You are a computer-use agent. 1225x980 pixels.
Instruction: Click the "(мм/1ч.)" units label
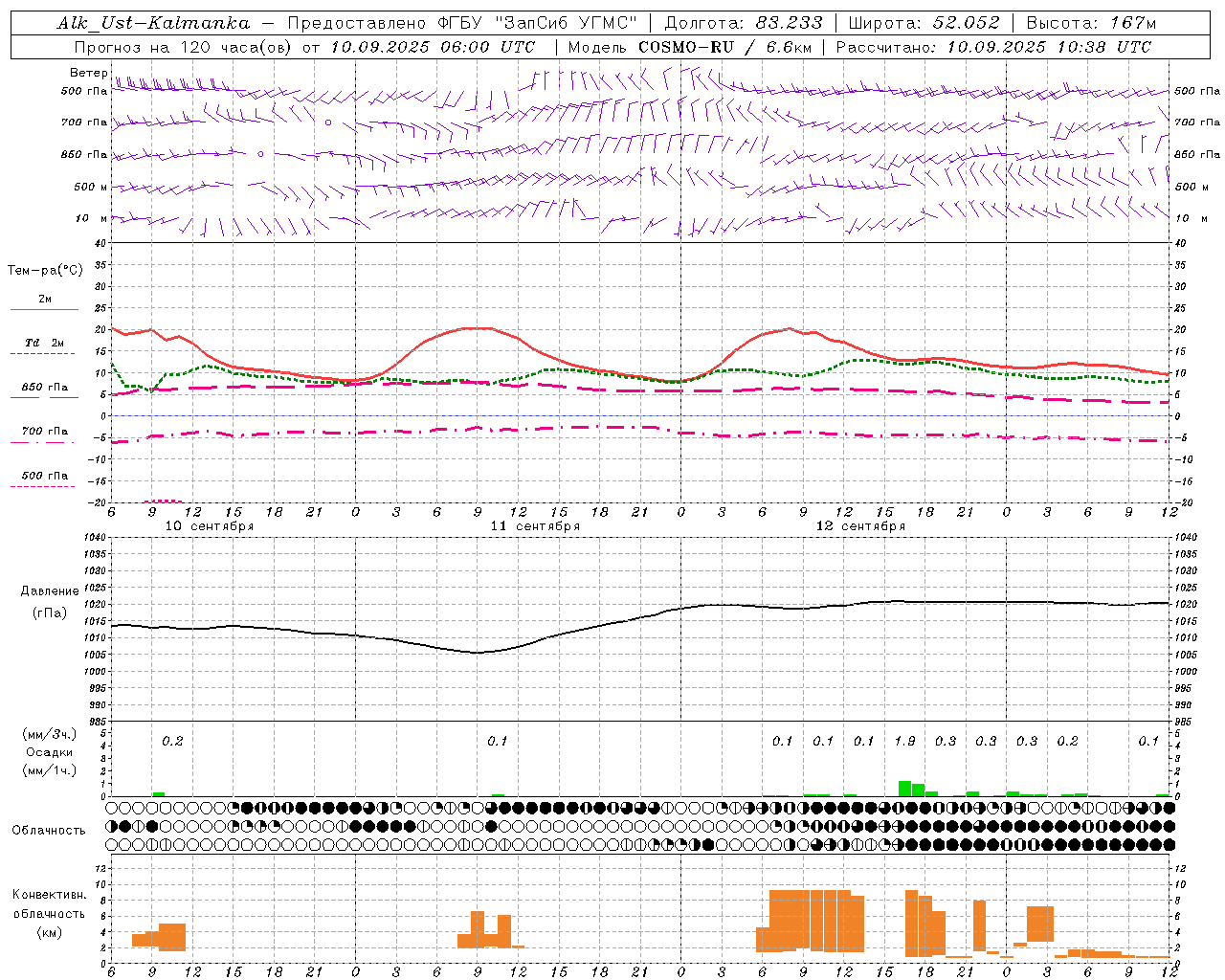tap(50, 770)
